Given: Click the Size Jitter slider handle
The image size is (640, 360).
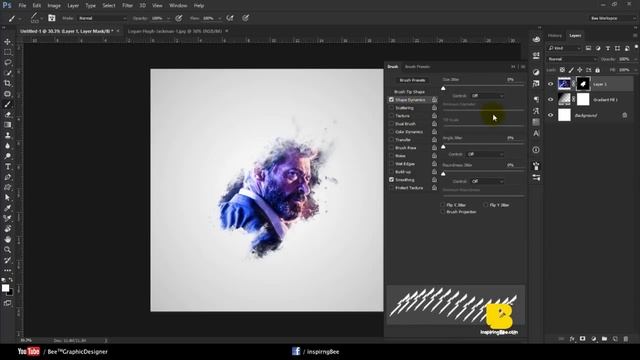Looking at the screenshot, I should 443,88.
